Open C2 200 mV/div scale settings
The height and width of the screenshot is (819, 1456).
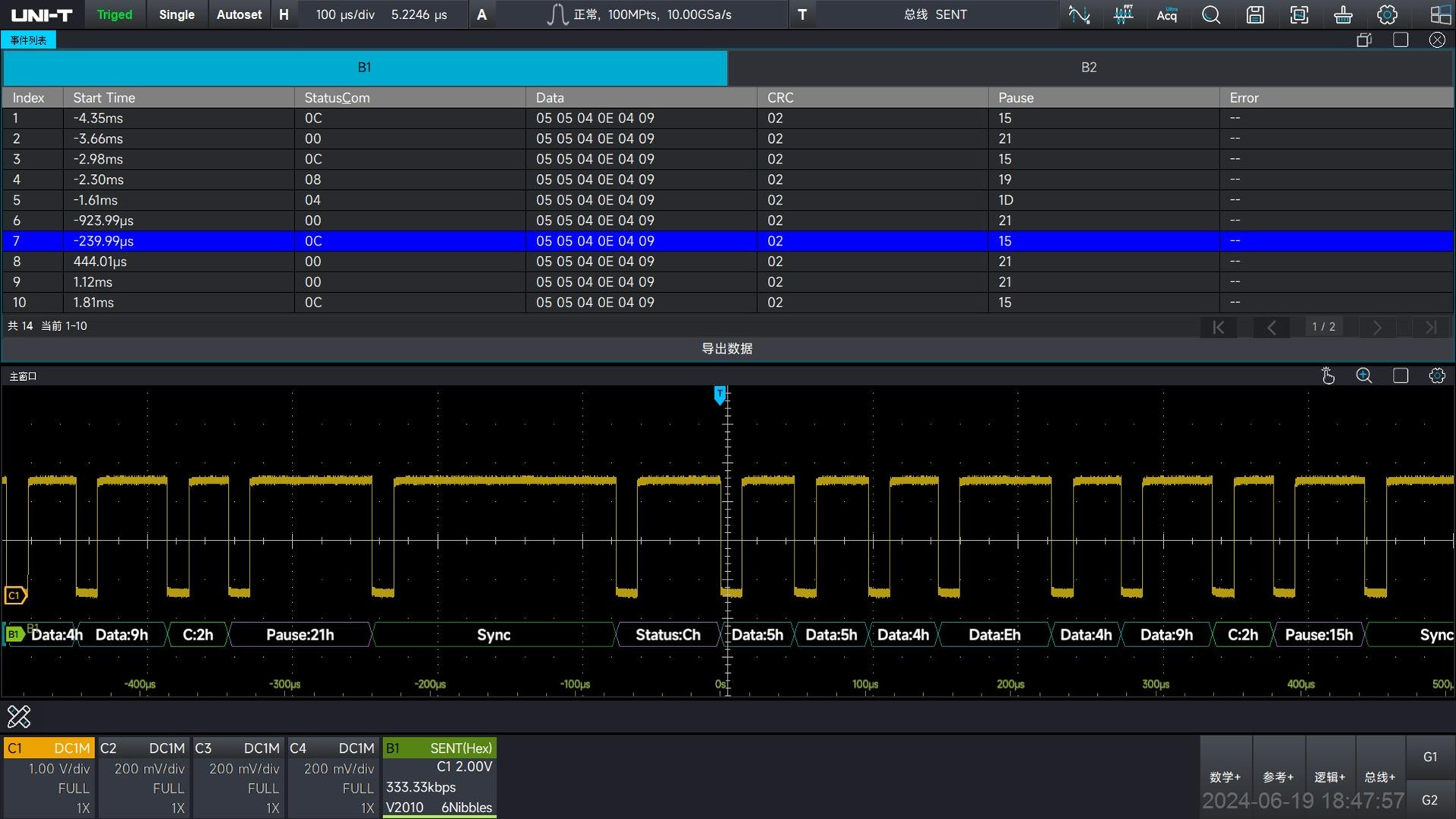149,769
